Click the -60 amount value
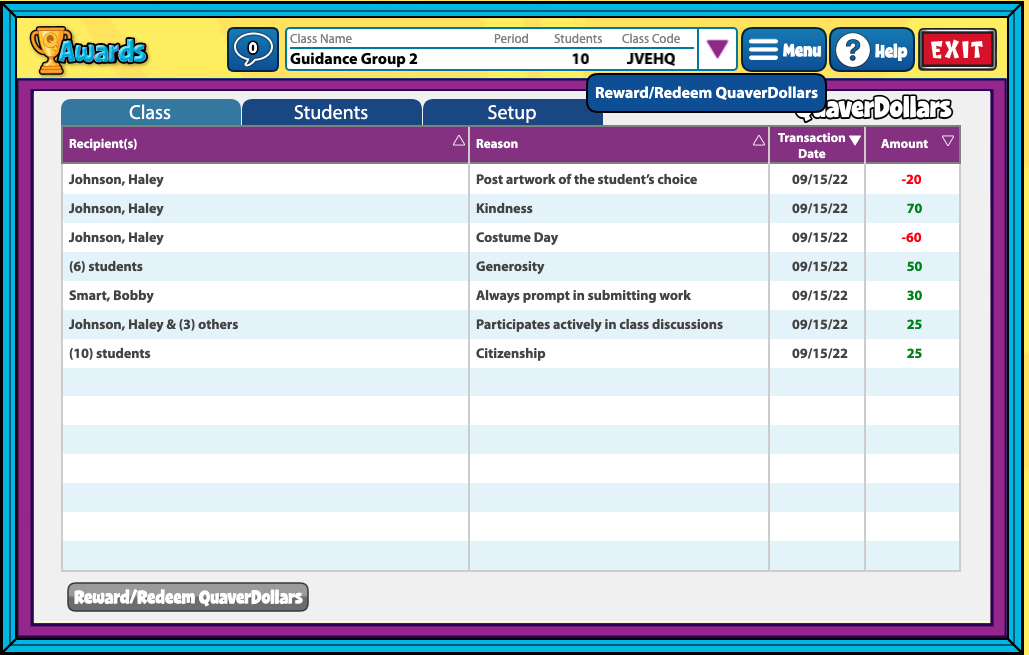This screenshot has height=655, width=1029. (912, 237)
